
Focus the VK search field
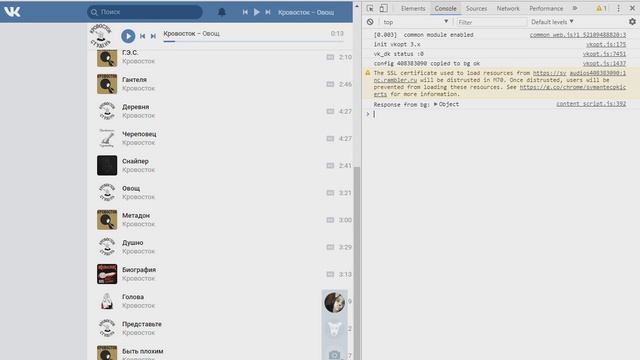click(x=145, y=12)
